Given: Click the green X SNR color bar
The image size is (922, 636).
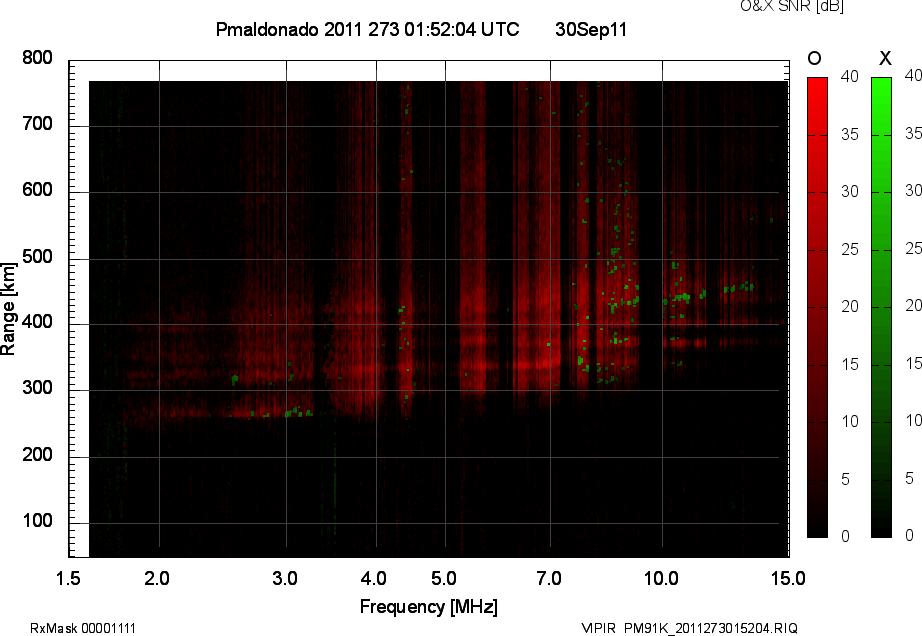Looking at the screenshot, I should pos(881,307).
